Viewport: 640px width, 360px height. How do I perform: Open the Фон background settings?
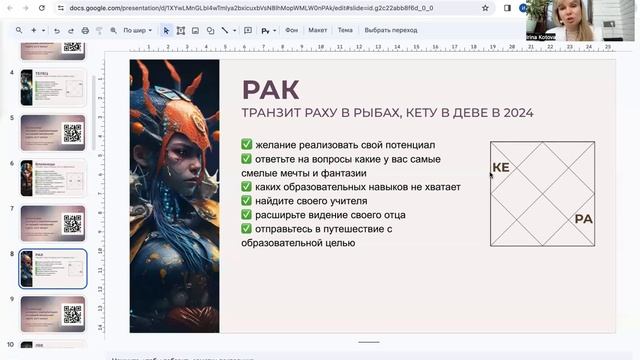point(291,30)
